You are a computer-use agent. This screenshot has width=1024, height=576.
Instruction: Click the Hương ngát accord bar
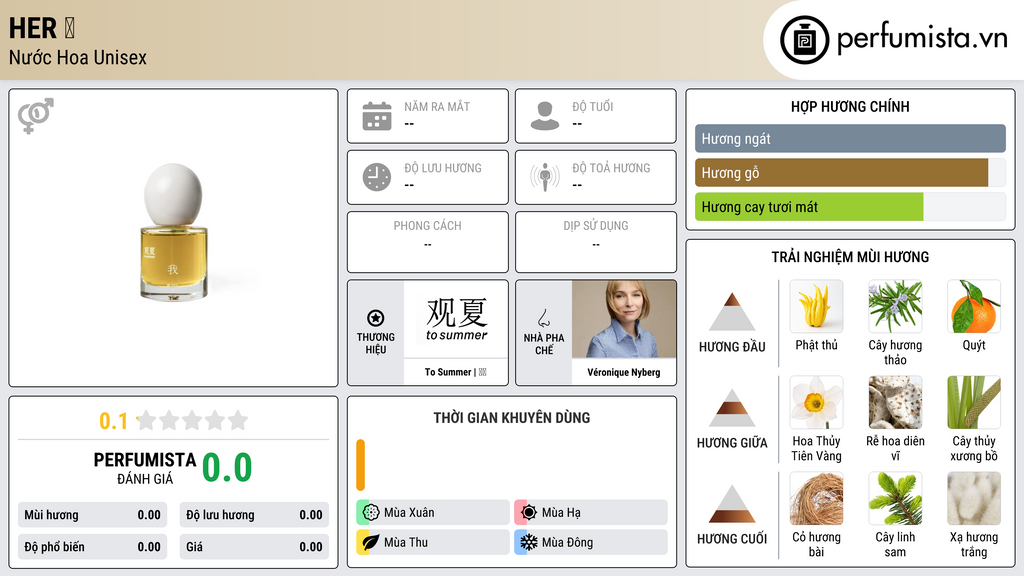[850, 138]
